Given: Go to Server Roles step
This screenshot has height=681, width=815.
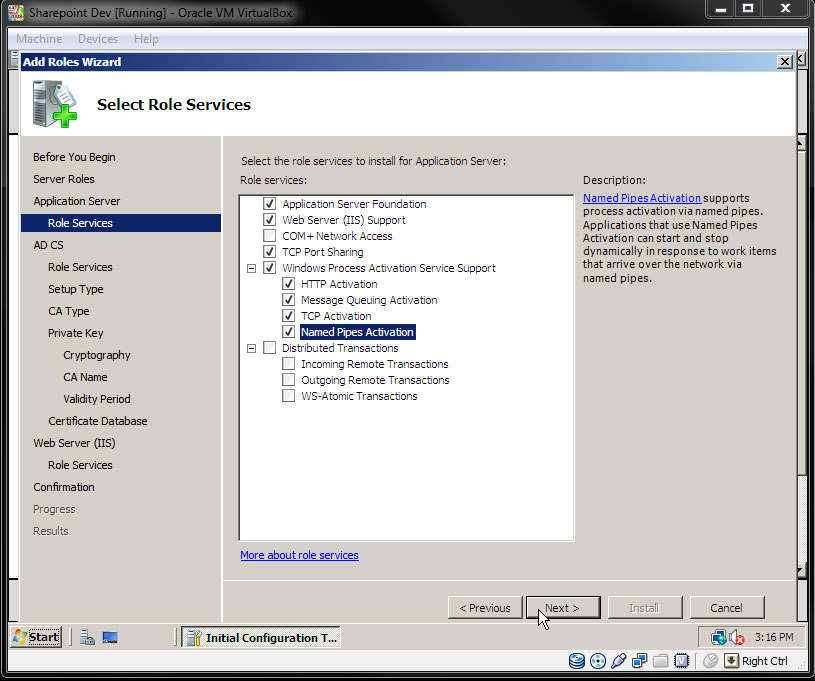Looking at the screenshot, I should point(64,179).
